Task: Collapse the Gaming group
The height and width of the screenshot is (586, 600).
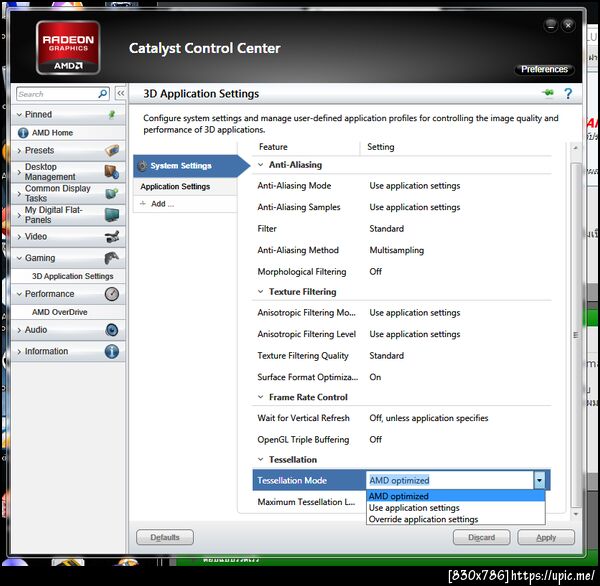Action: pyautogui.click(x=19, y=258)
